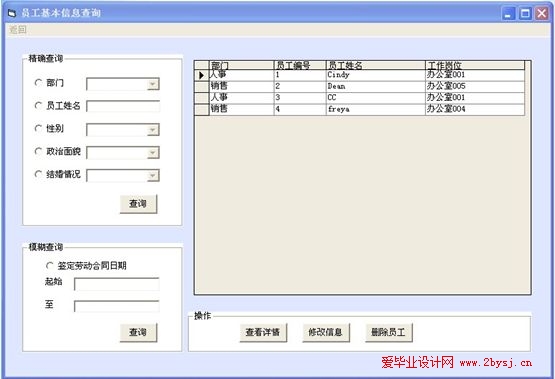This screenshot has width=555, height=379.
Task: Focus the 起始 date input field
Action: click(x=116, y=284)
